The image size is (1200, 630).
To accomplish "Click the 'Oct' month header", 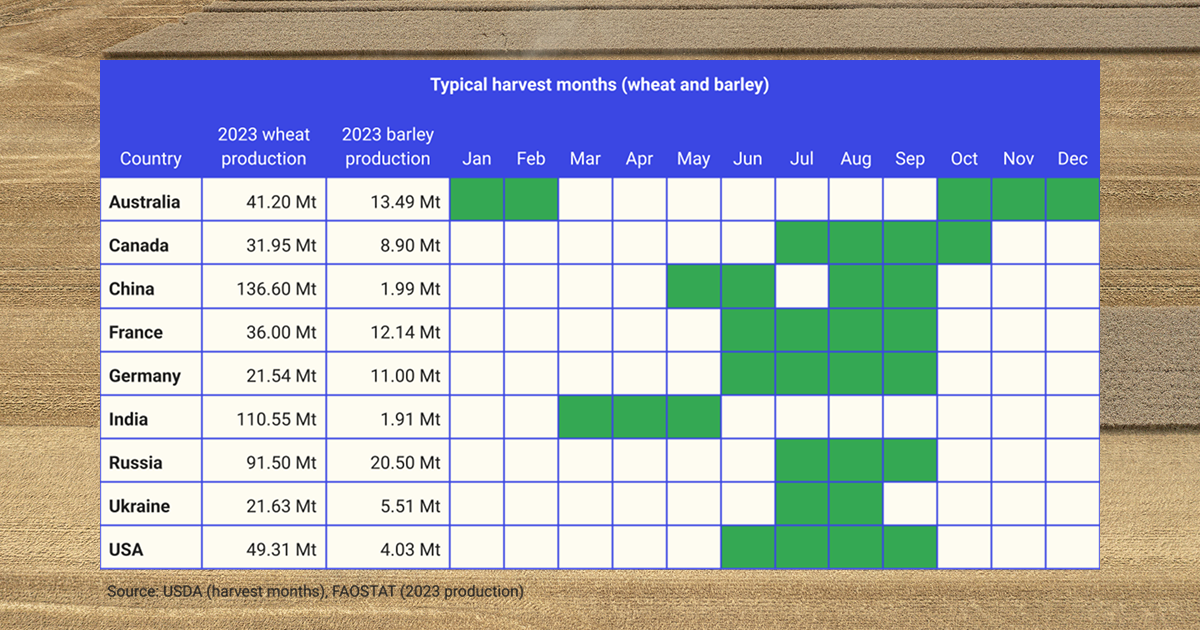I will (964, 158).
